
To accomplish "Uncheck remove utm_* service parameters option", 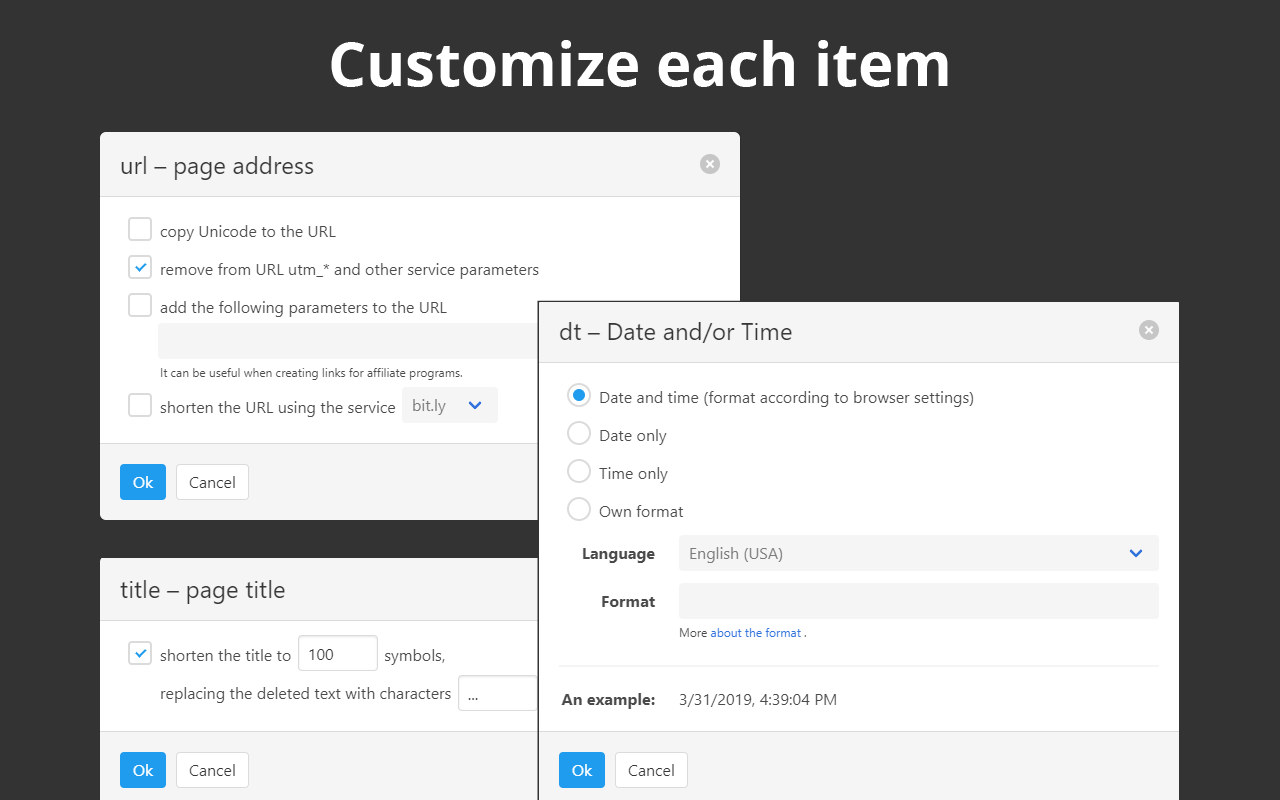I will pos(140,268).
